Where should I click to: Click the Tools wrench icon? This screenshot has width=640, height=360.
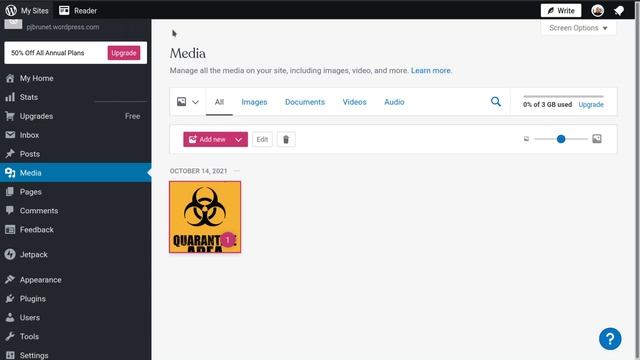[x=10, y=336]
